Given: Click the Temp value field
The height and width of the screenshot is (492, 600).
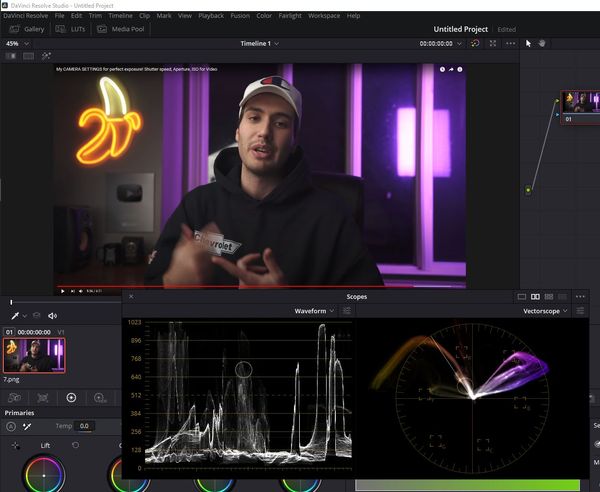Looking at the screenshot, I should [85, 426].
